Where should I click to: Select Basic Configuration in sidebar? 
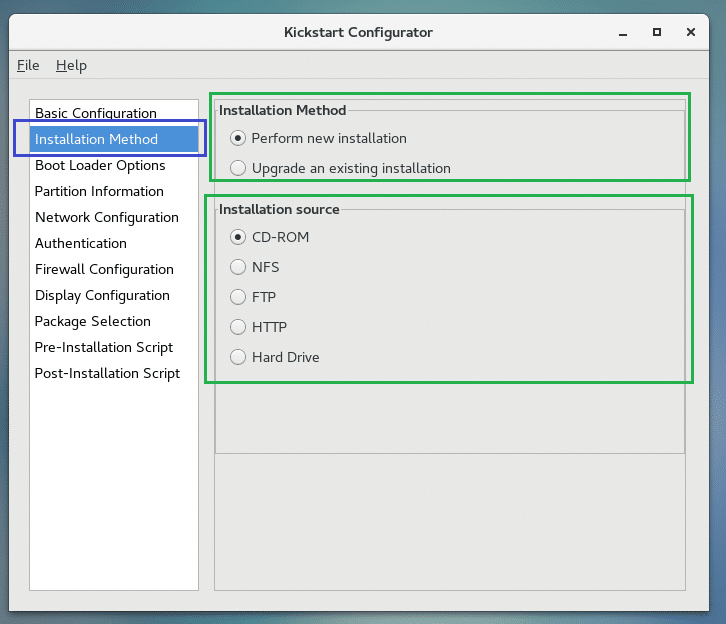(95, 113)
